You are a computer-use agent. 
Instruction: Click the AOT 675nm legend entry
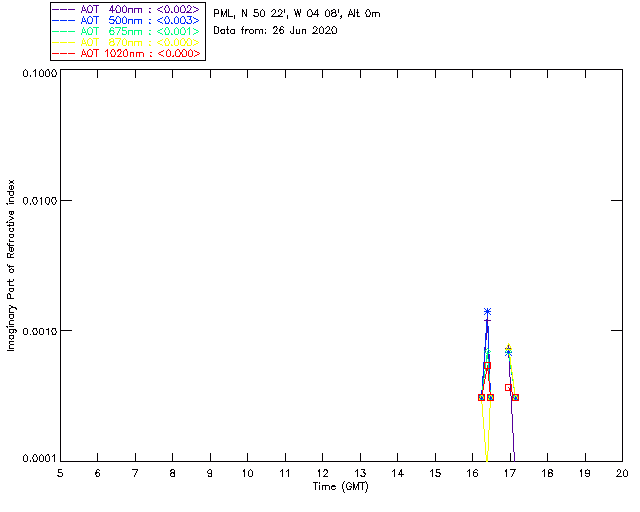tap(126, 31)
